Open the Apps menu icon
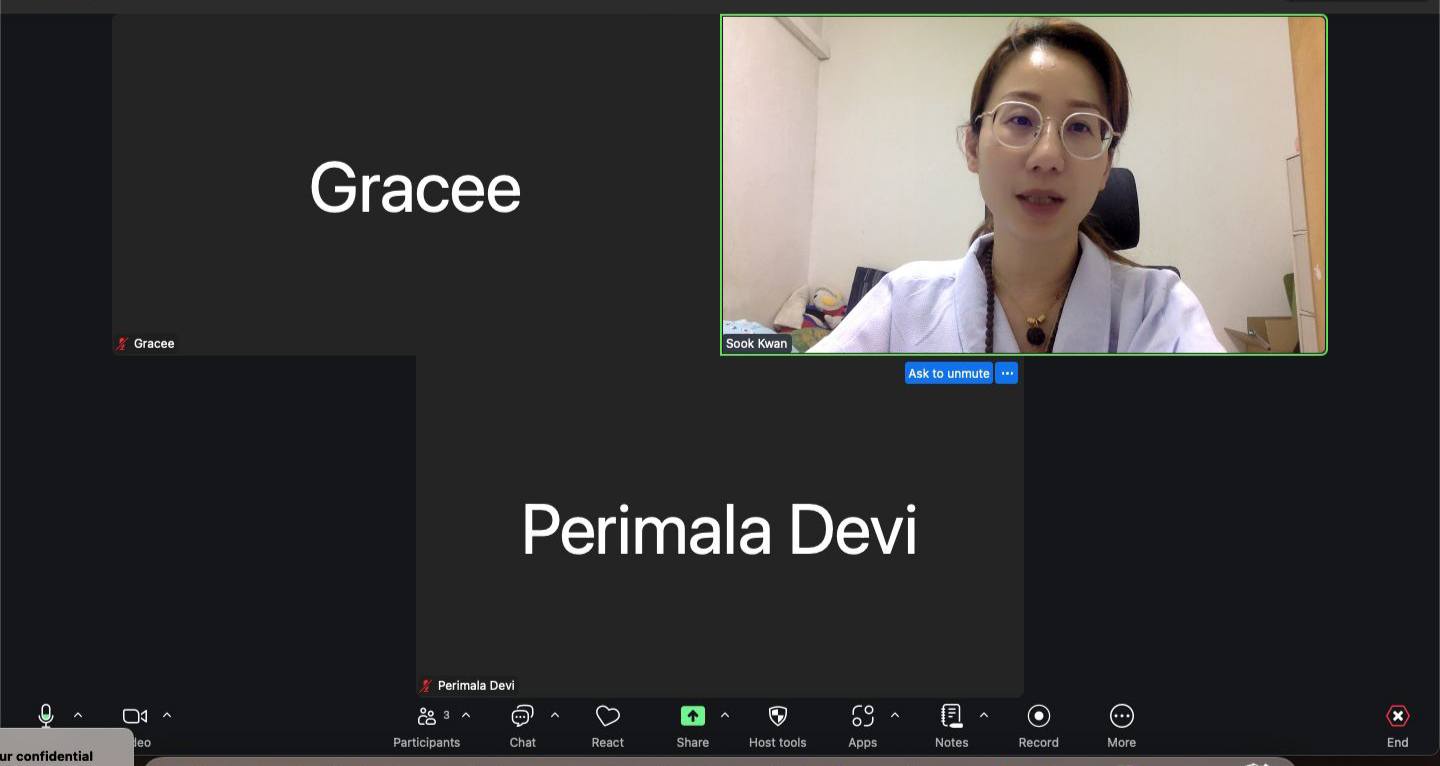 coord(862,717)
